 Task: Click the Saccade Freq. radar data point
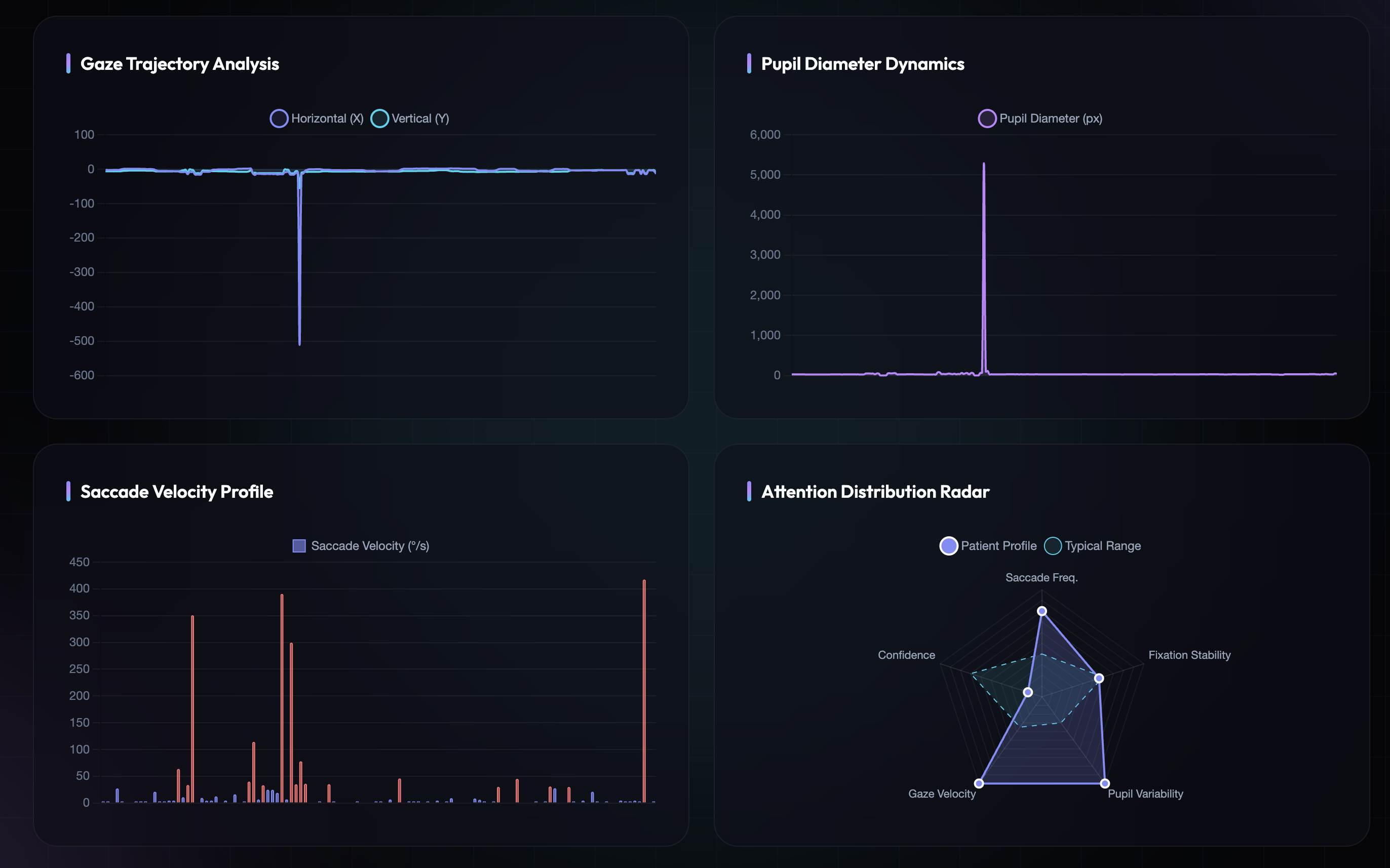point(1042,611)
